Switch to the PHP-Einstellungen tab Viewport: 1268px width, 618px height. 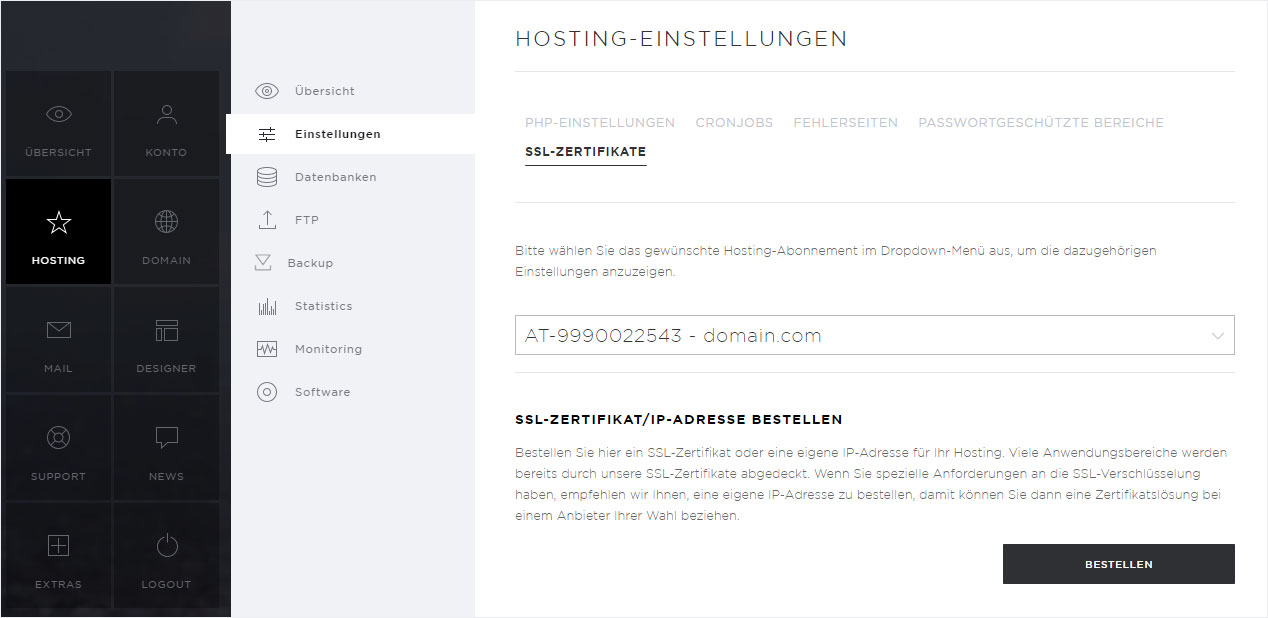click(600, 123)
